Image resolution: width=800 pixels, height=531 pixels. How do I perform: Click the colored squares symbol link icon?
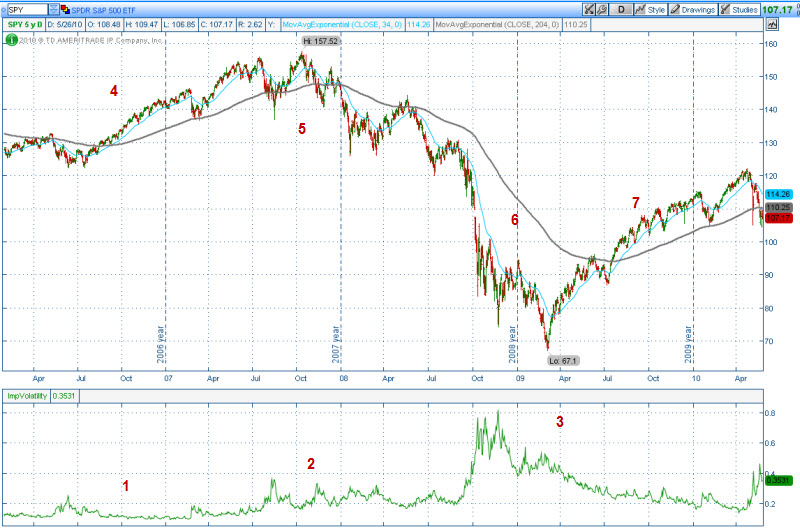point(65,10)
